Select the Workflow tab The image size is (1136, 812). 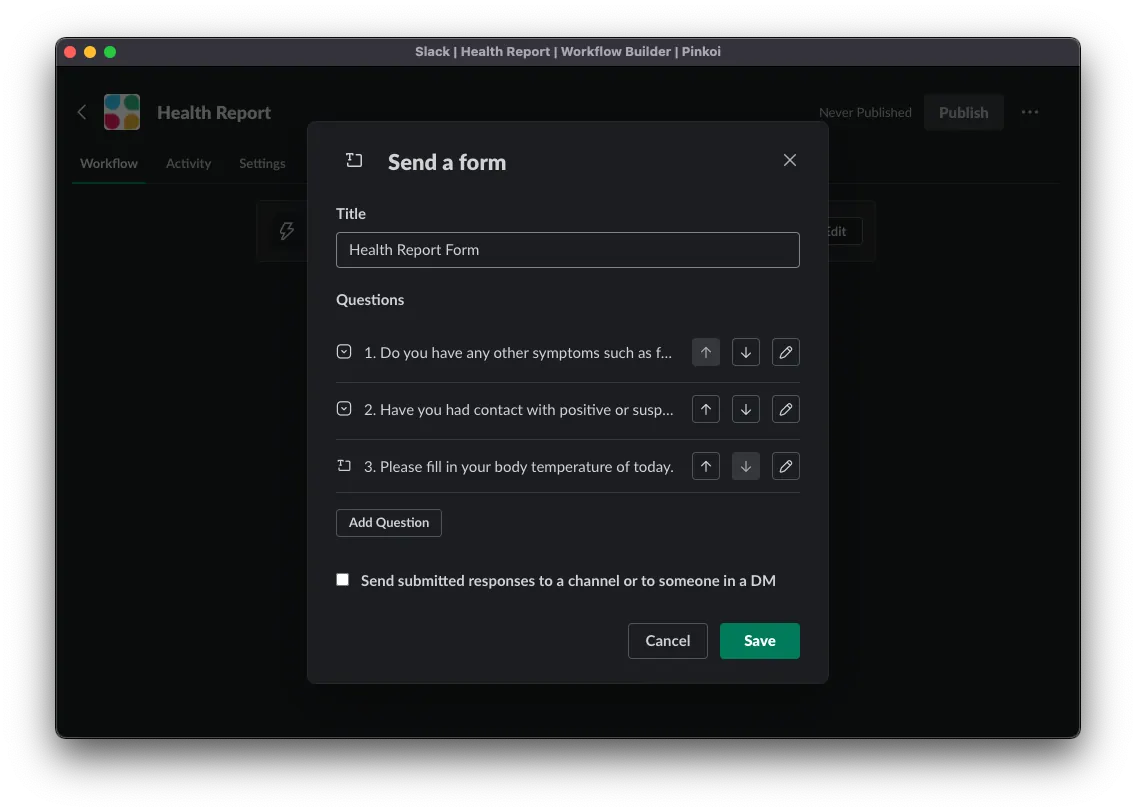pos(109,163)
